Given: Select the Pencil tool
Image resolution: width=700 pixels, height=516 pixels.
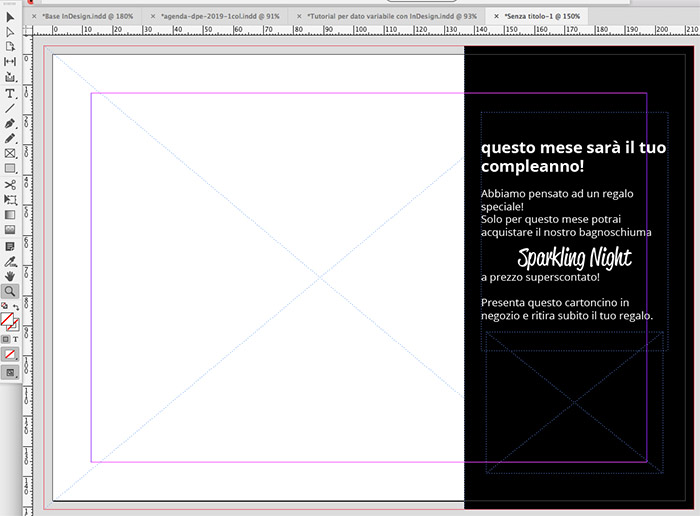Looking at the screenshot, I should click(x=10, y=138).
